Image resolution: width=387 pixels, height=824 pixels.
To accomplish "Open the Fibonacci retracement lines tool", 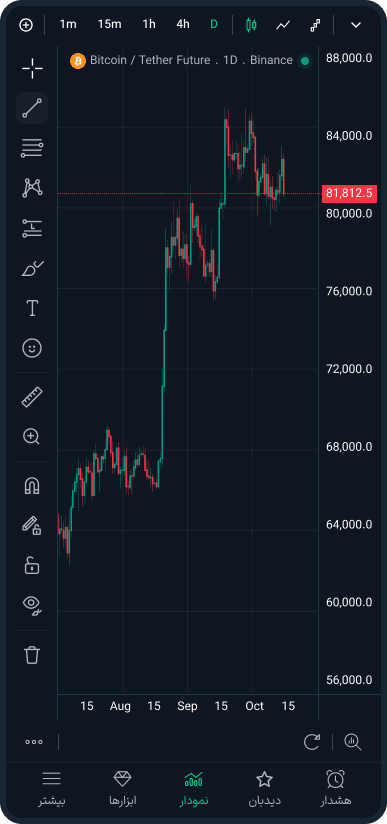I will (x=32, y=148).
